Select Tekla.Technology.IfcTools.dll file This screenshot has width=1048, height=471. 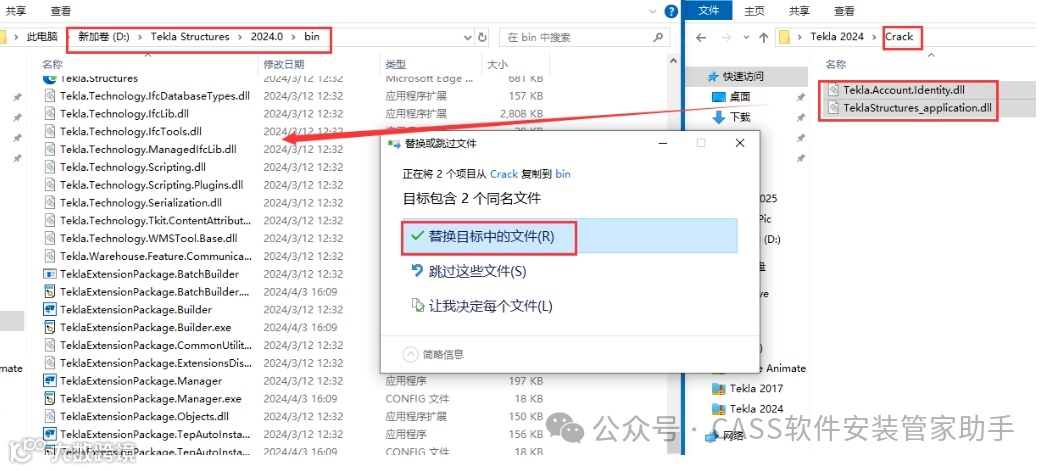click(131, 132)
